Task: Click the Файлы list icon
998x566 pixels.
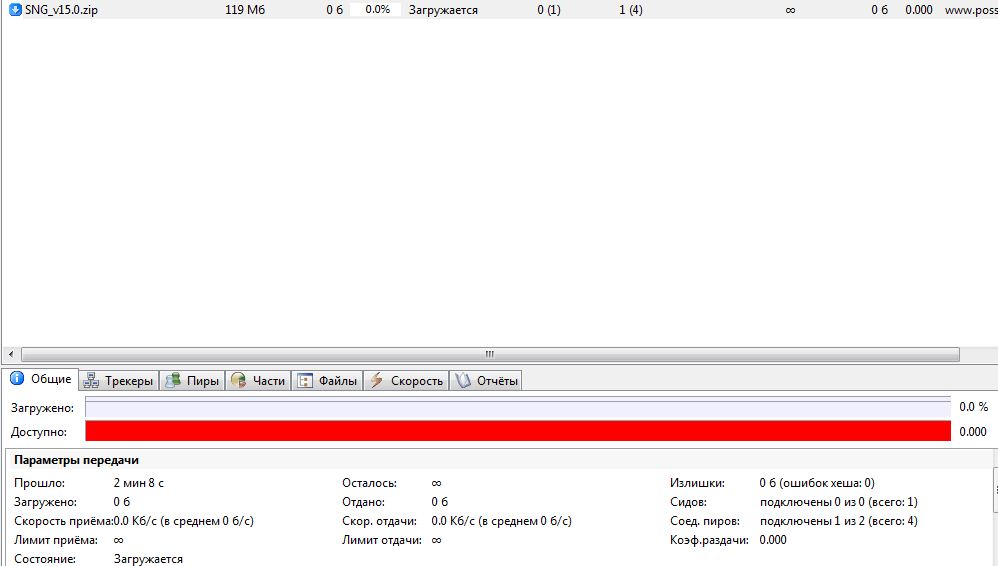Action: 305,381
